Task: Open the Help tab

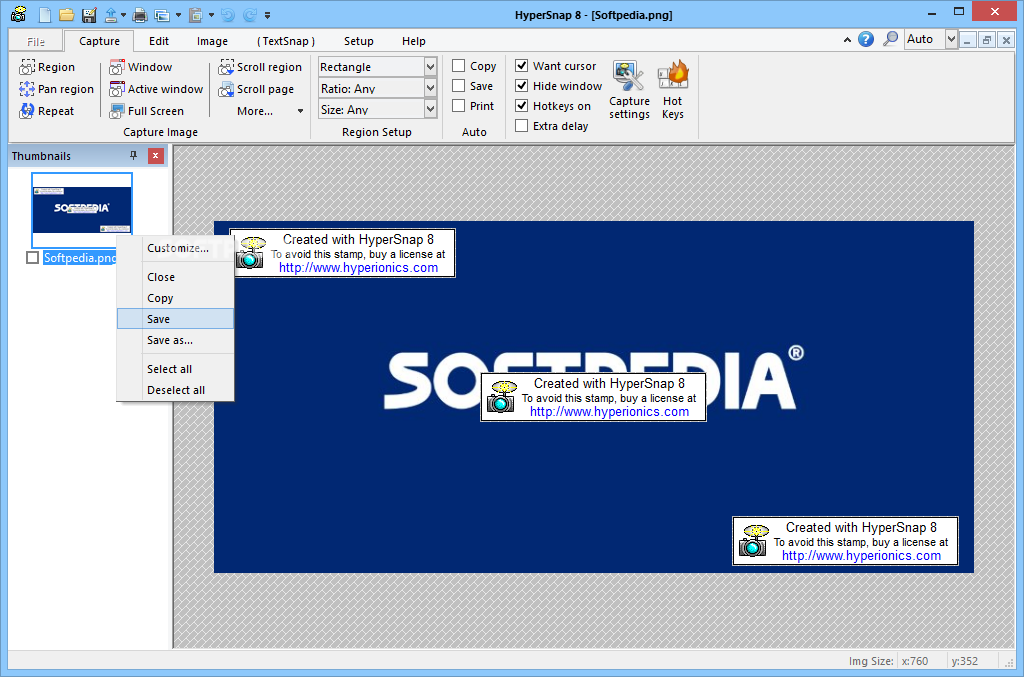Action: [413, 41]
